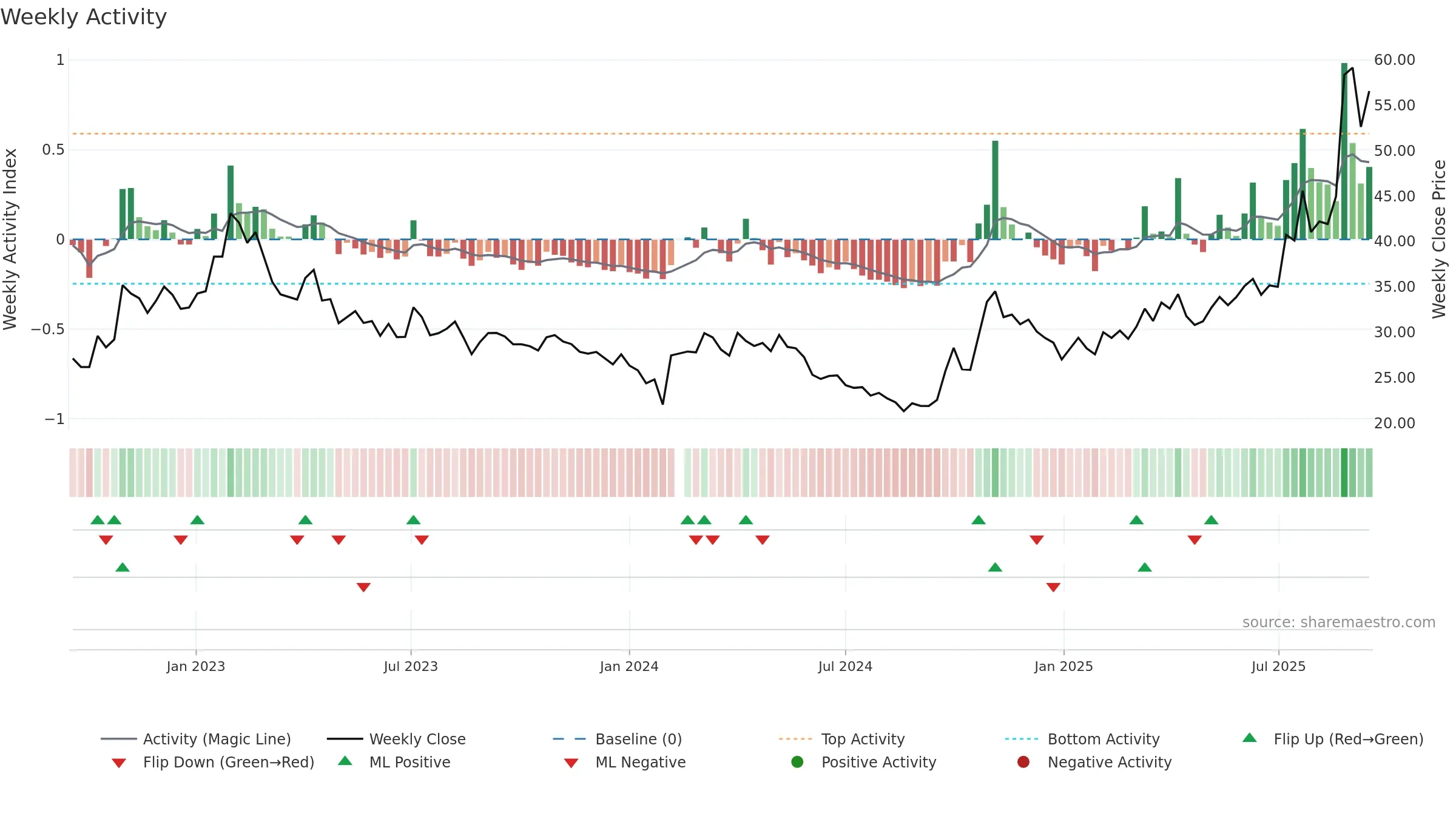Screen dimensions: 1456x819
Task: Toggle the Weekly Close legend entry
Action: [x=396, y=739]
